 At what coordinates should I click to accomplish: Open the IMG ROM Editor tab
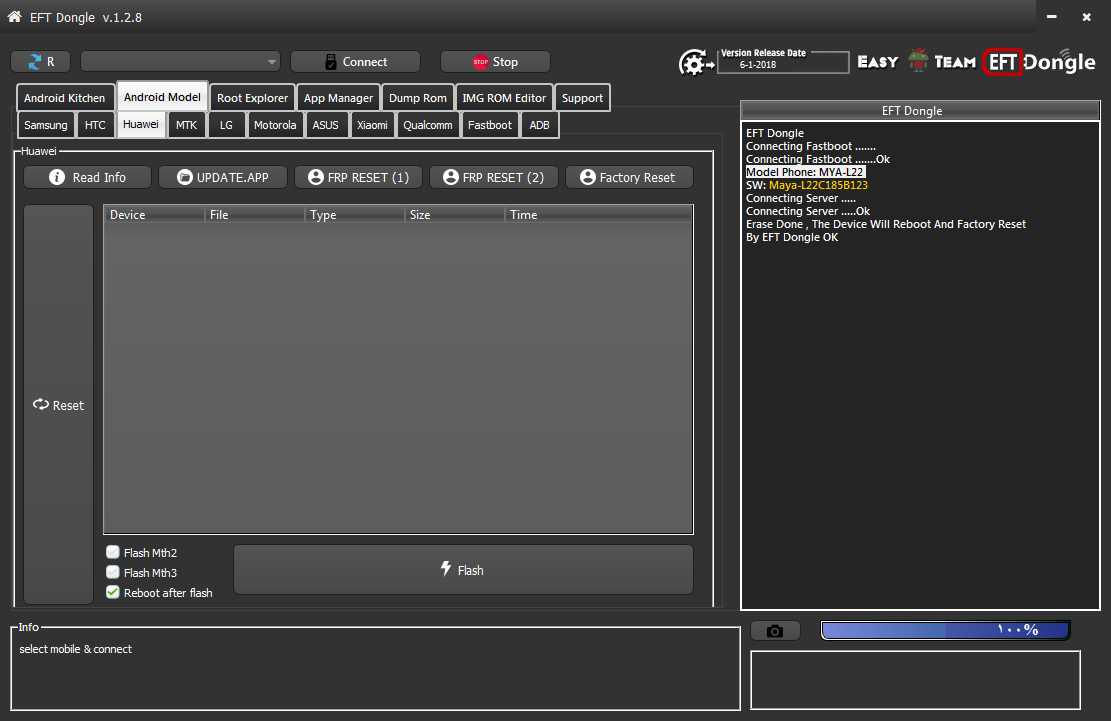click(504, 98)
